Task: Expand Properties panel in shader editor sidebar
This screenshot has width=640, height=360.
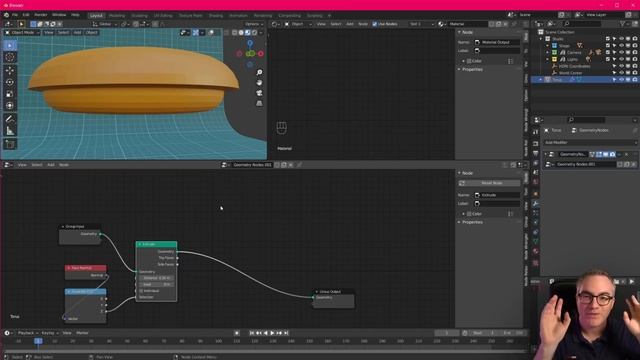Action: pos(459,69)
